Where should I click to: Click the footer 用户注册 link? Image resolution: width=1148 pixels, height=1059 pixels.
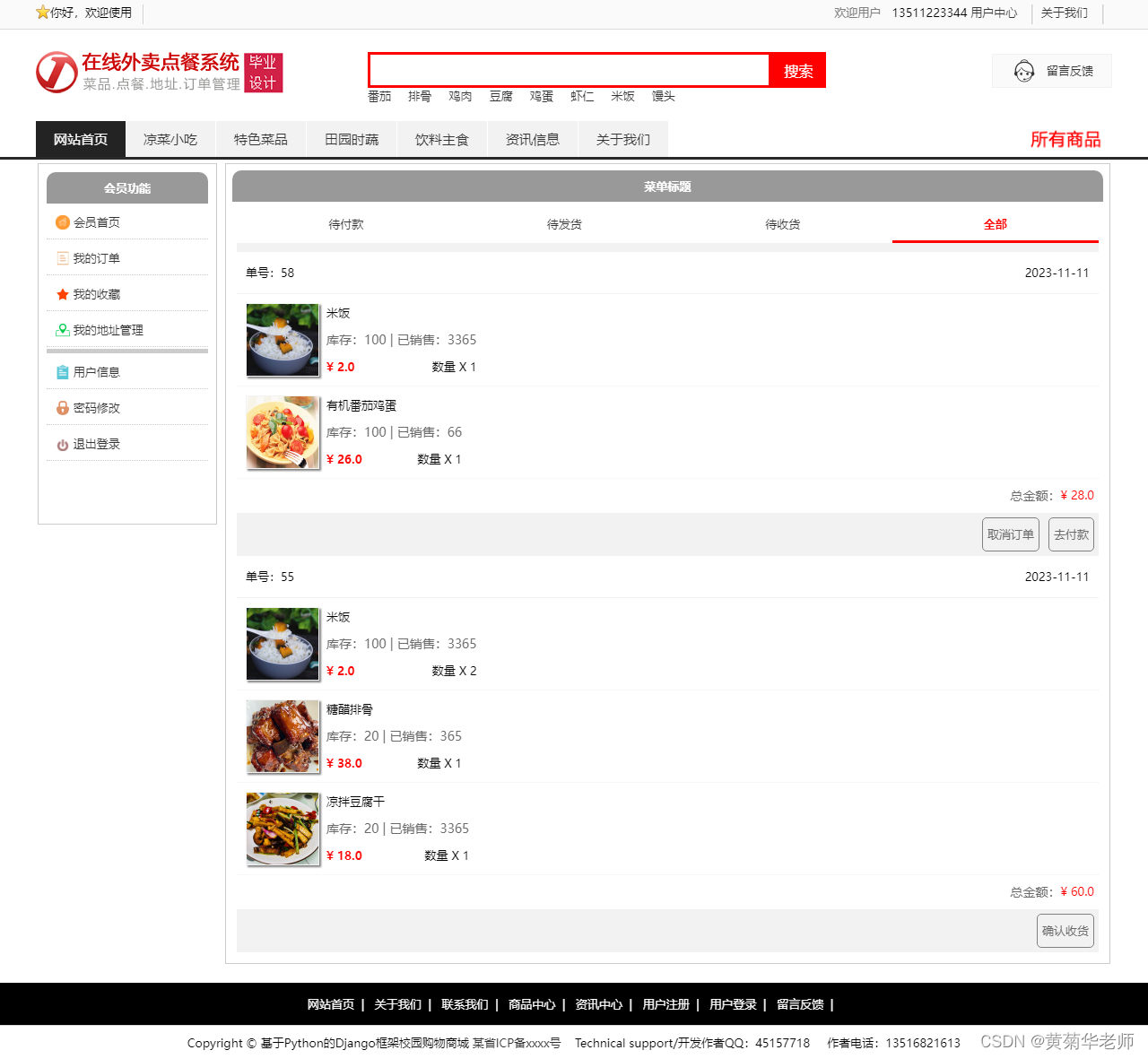[665, 1004]
